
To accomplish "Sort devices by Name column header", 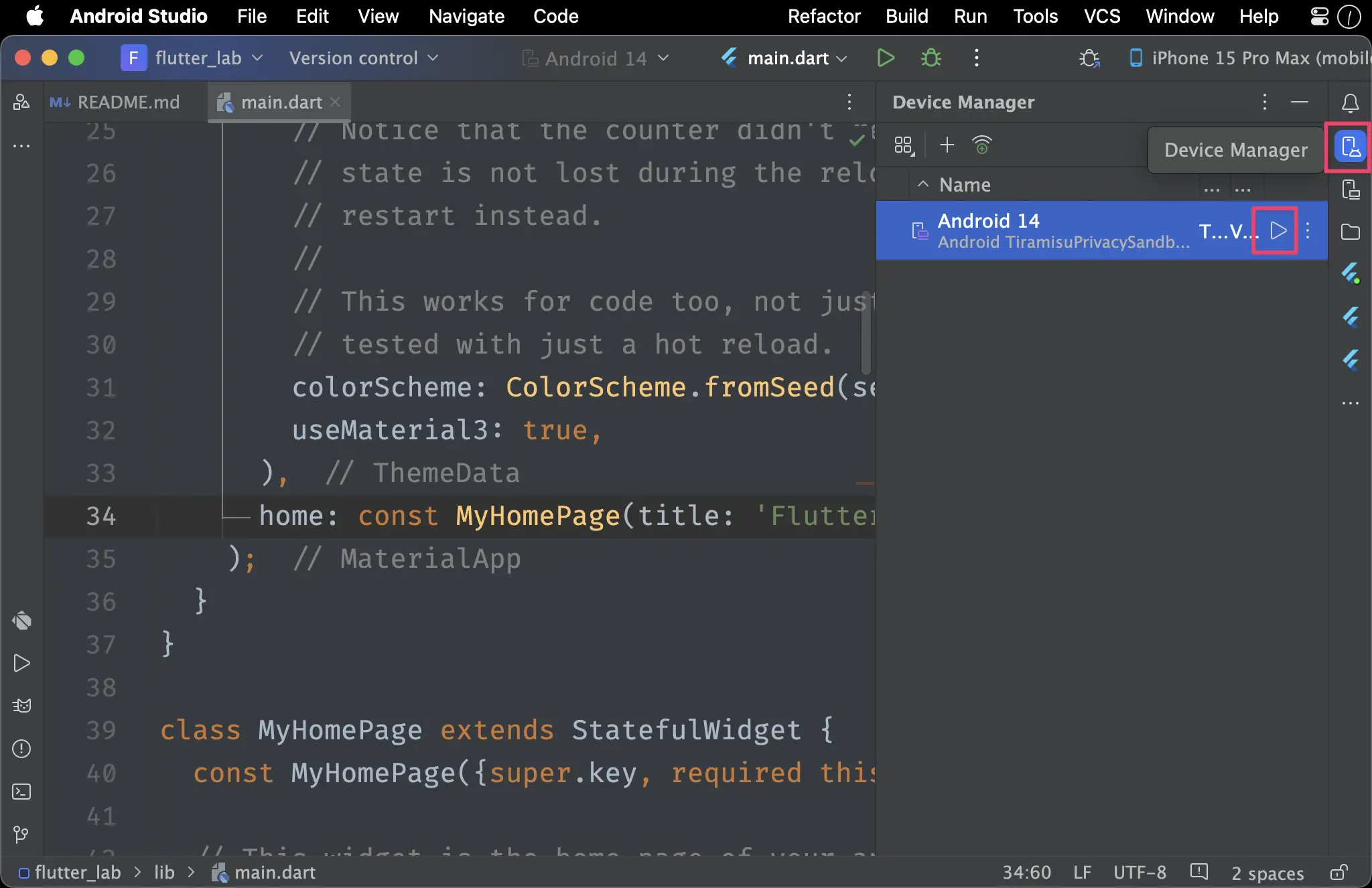I will tap(965, 185).
